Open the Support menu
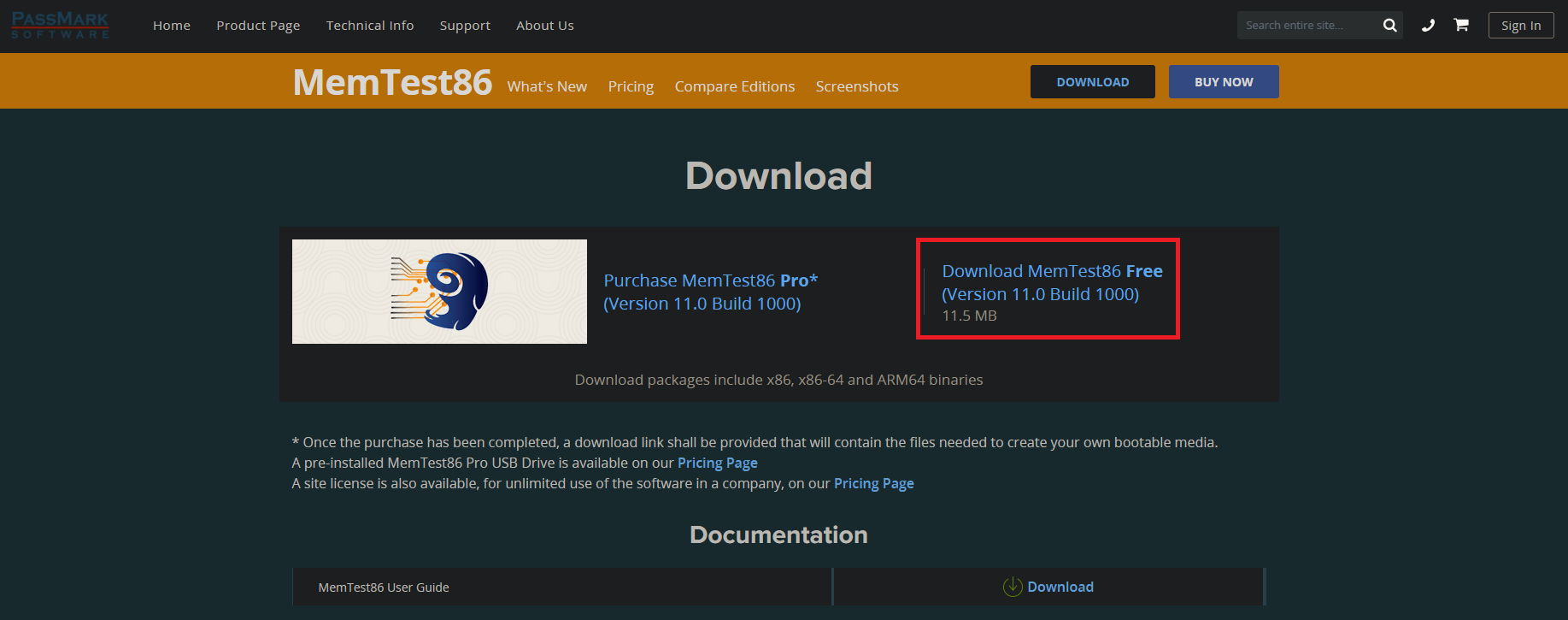 [465, 26]
